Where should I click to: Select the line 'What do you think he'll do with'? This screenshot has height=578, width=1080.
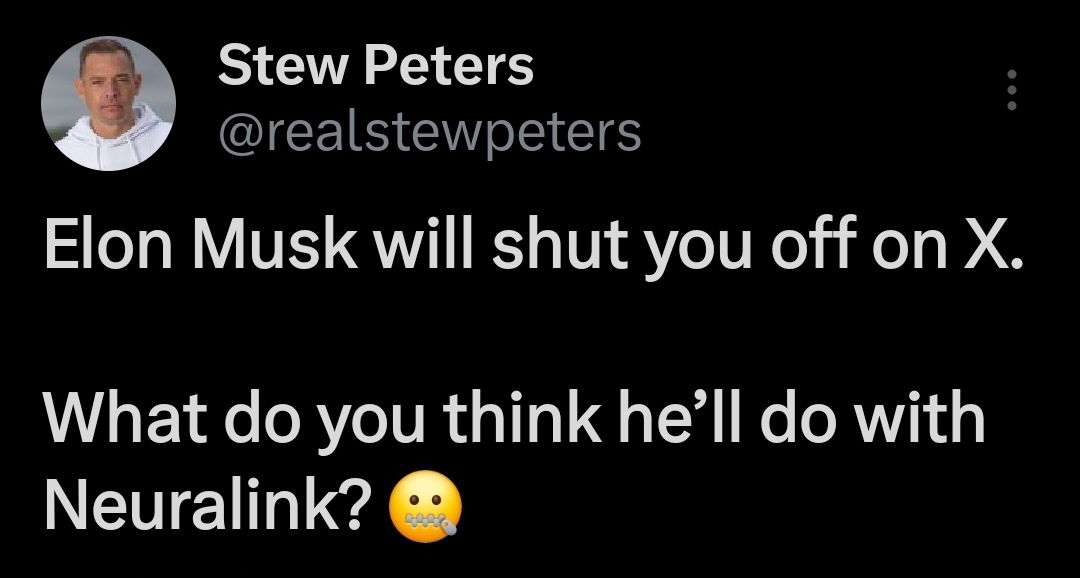coord(514,421)
